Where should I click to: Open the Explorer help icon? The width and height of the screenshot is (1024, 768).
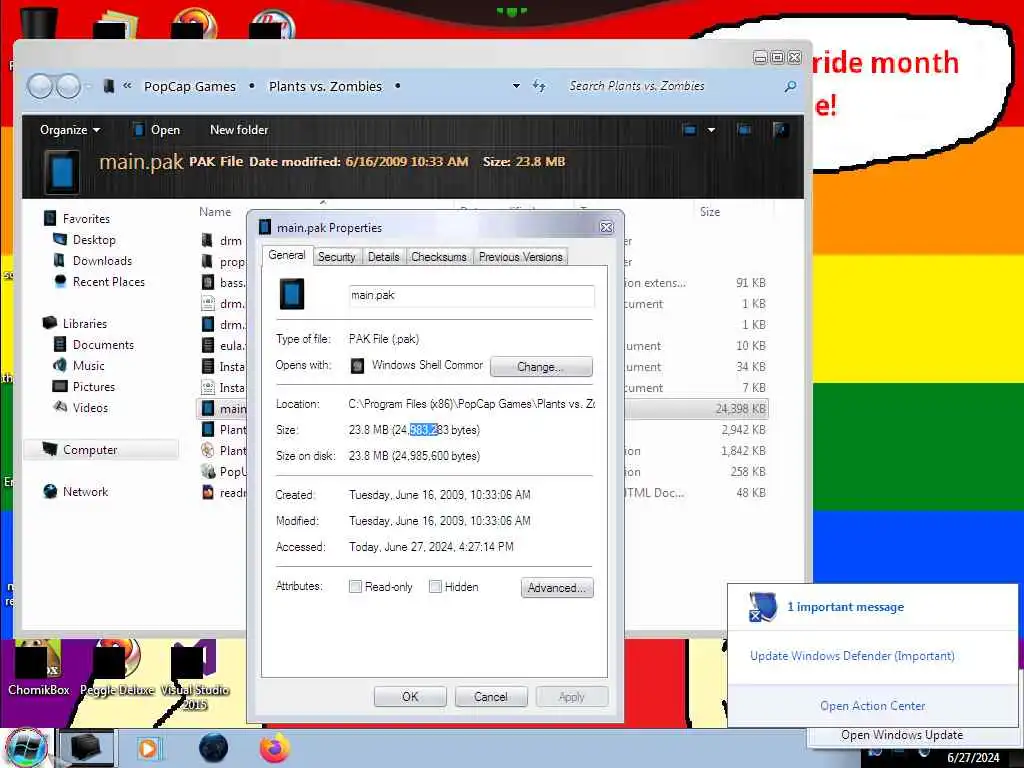tap(780, 129)
